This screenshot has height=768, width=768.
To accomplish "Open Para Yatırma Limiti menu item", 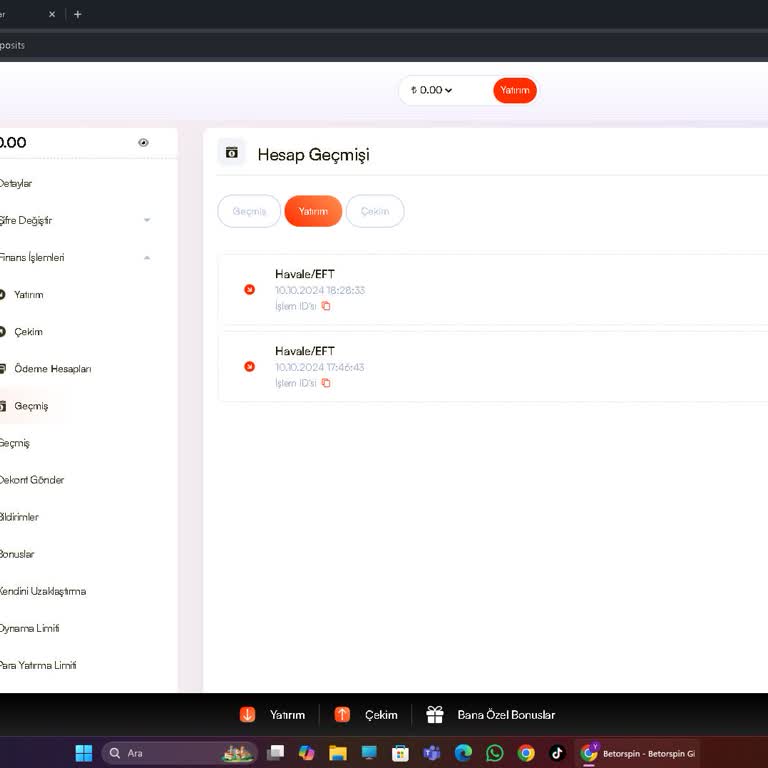I will [x=38, y=665].
